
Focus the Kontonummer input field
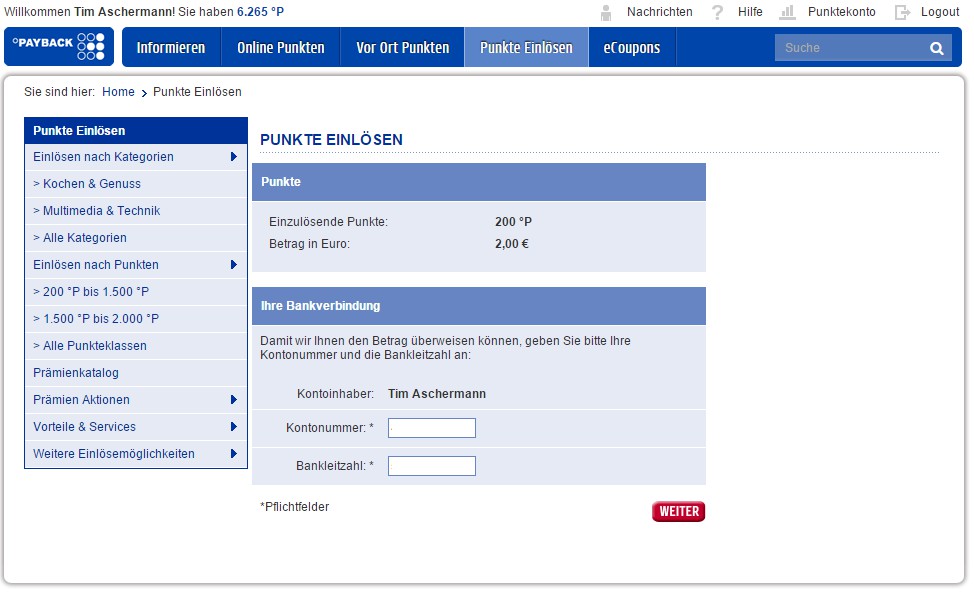tap(431, 428)
